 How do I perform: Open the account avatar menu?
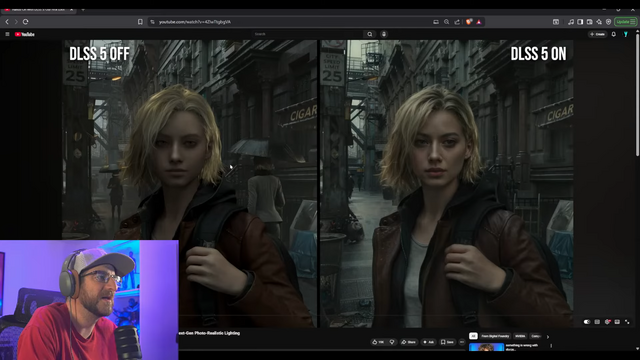pos(626,34)
